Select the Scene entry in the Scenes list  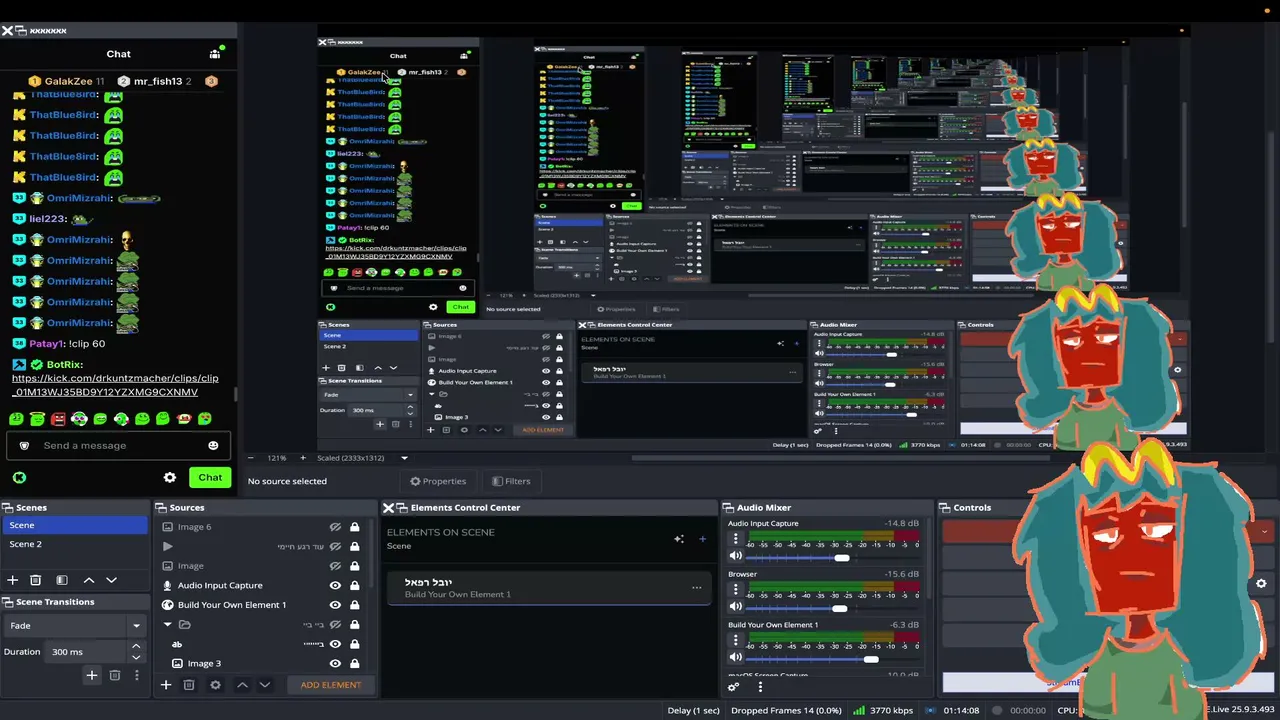click(75, 525)
